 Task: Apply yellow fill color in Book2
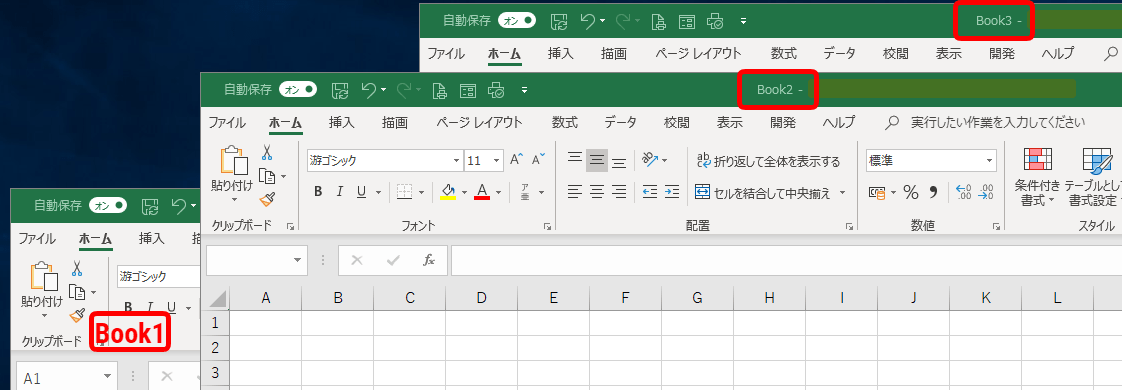coord(448,192)
